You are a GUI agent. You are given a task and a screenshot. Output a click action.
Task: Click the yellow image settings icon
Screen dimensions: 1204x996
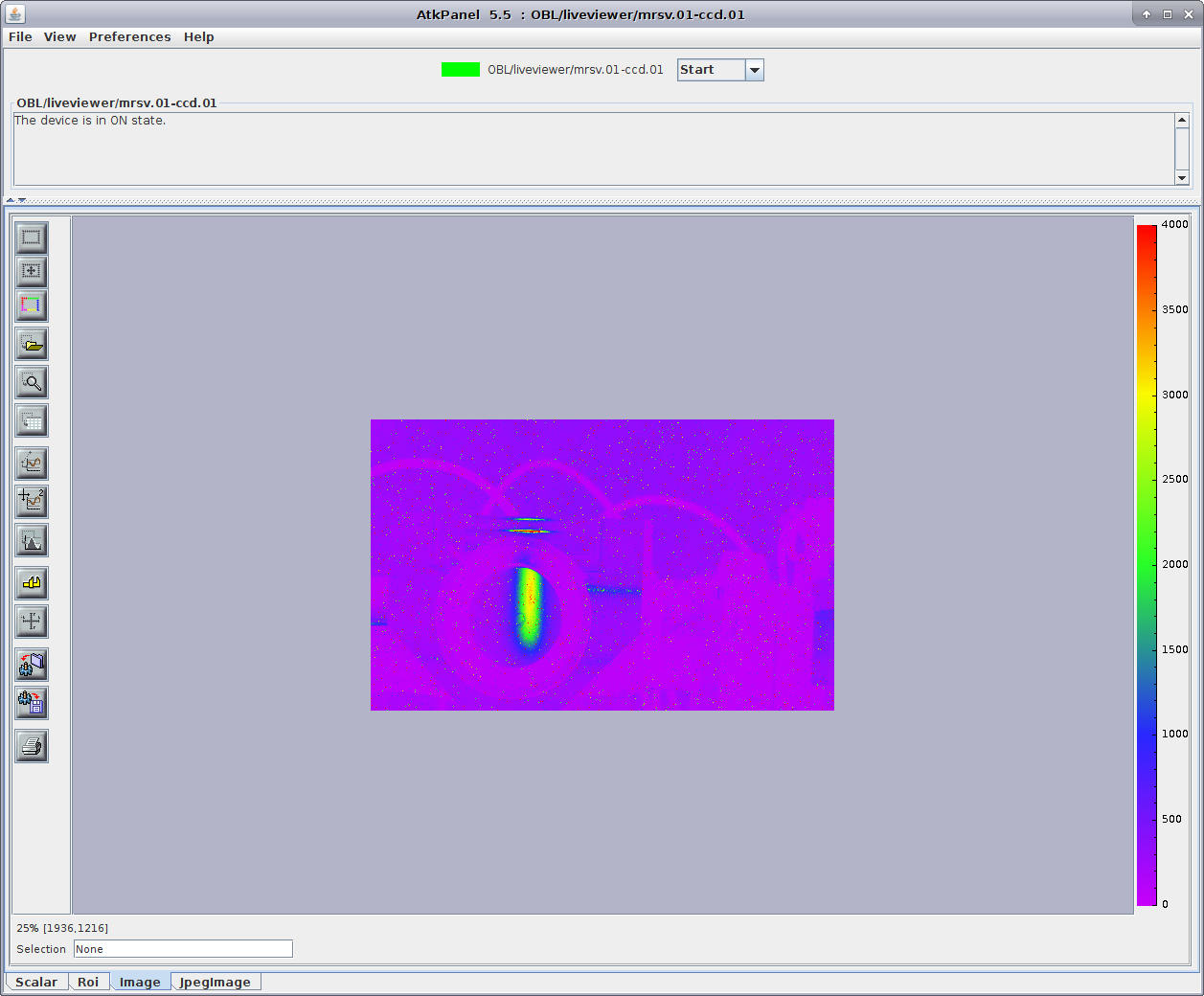point(32,583)
